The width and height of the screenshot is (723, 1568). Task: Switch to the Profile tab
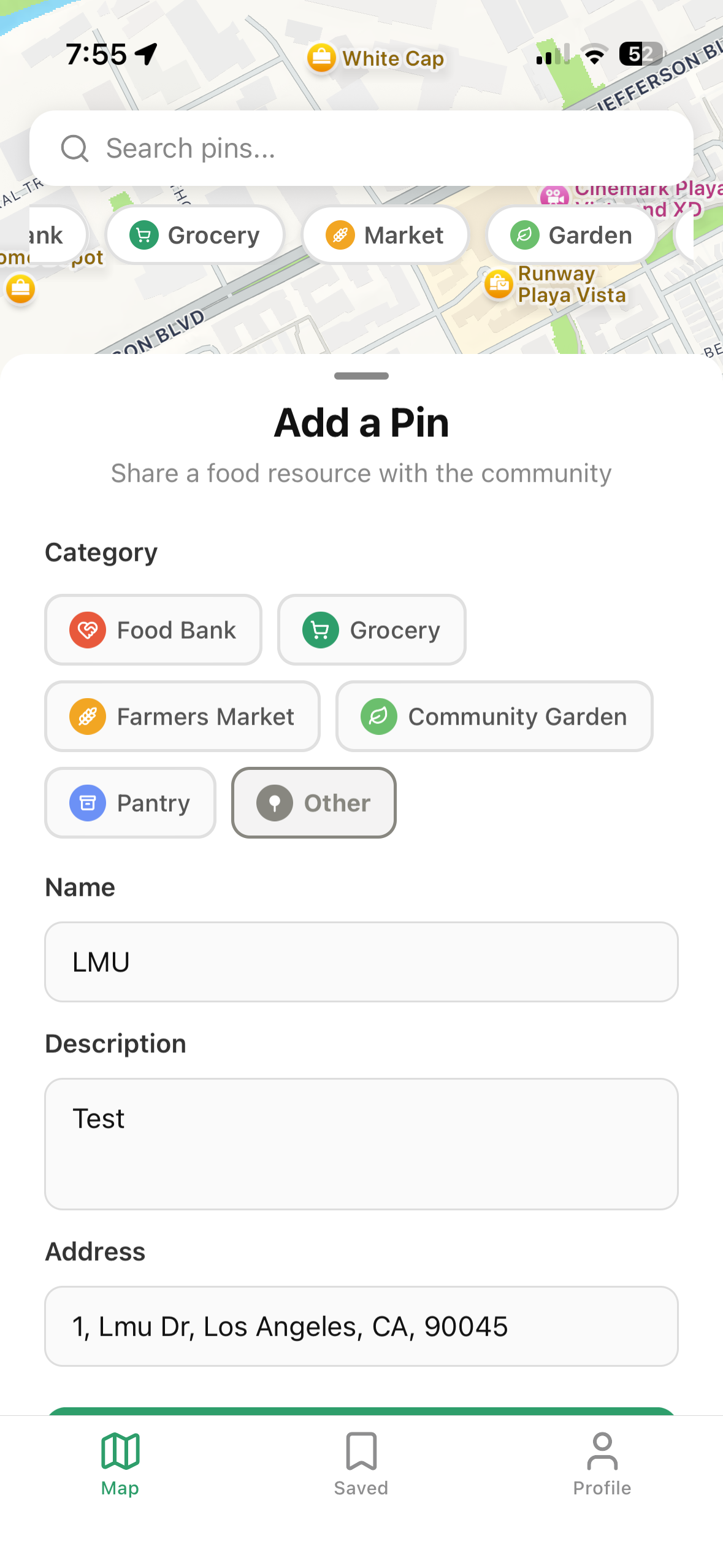pyautogui.click(x=602, y=1464)
